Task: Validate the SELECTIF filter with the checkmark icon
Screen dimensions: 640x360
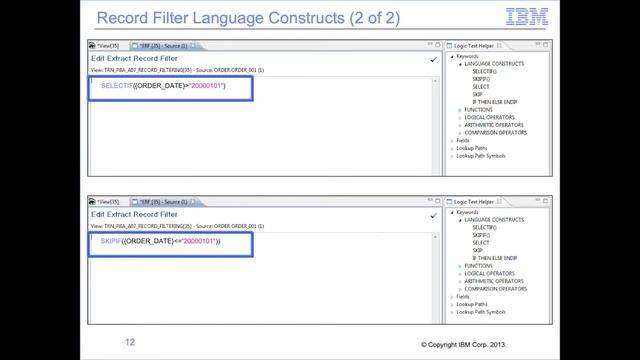Action: [433, 60]
